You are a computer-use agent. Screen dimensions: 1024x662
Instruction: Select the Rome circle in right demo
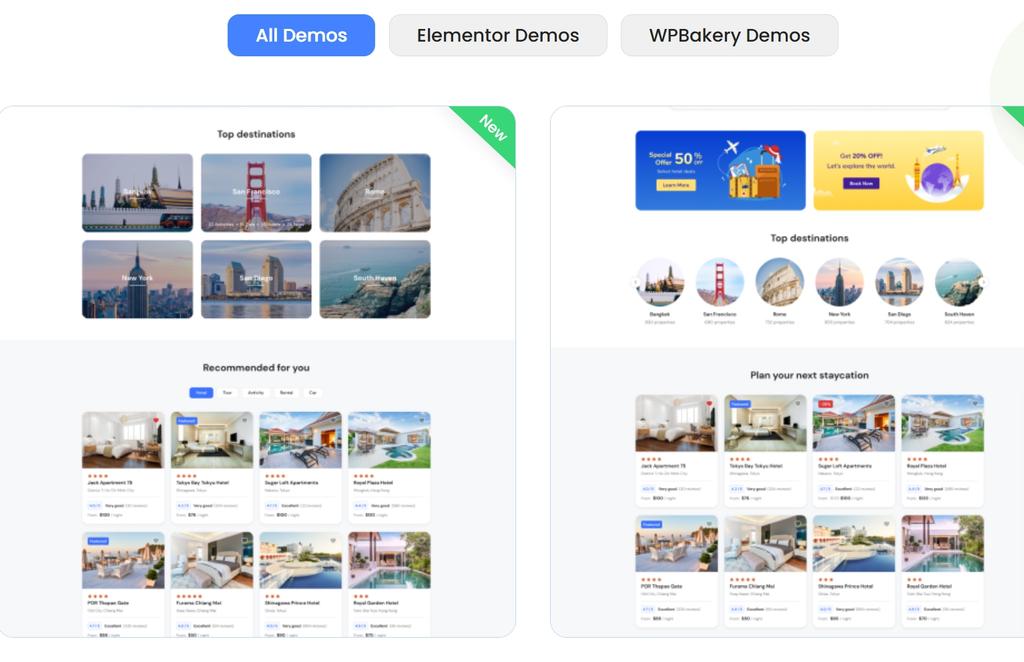coord(780,282)
